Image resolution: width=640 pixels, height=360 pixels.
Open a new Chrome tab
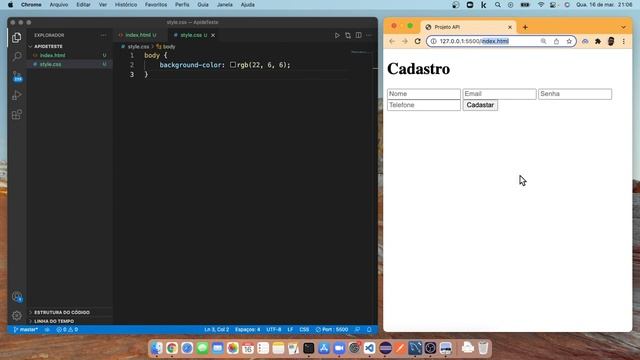coord(525,27)
